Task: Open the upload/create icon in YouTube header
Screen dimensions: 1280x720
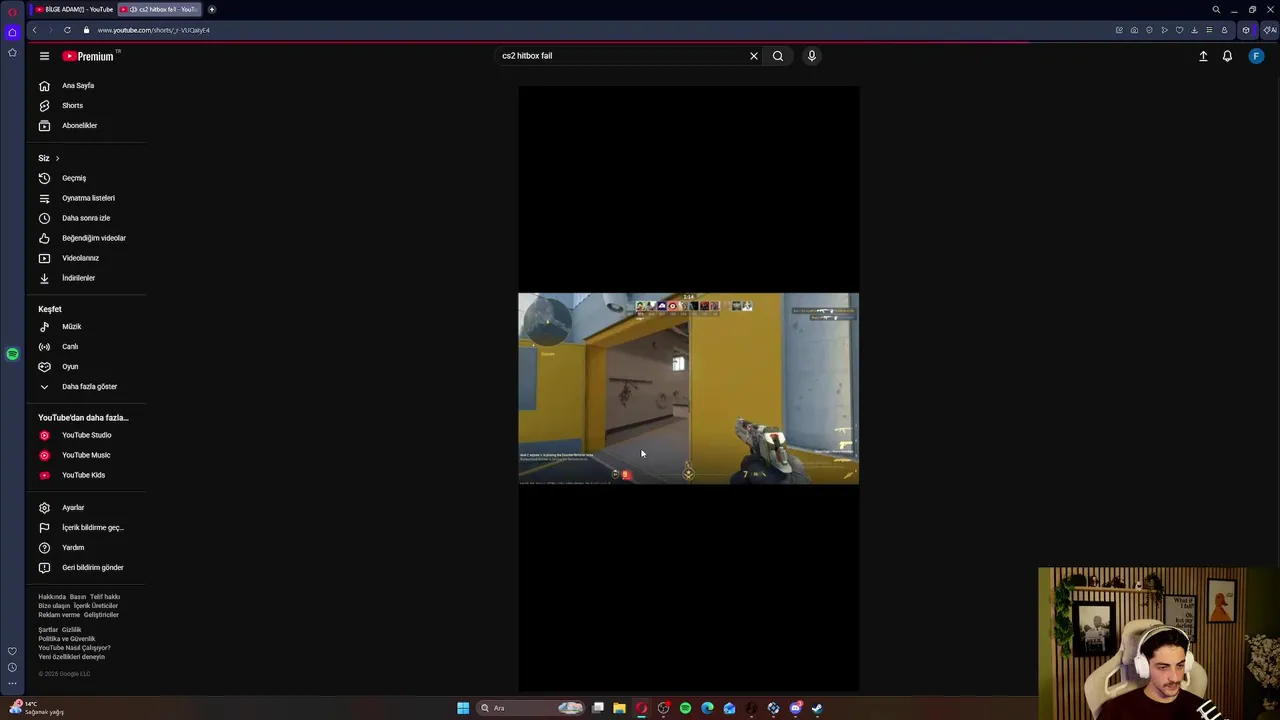Action: pos(1203,56)
